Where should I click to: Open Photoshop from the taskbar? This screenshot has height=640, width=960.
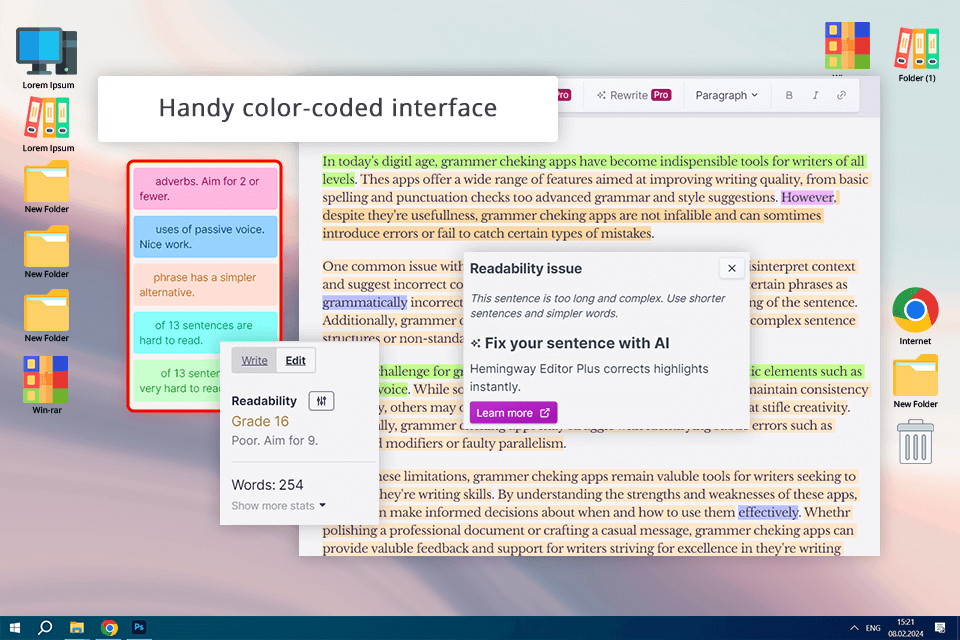pos(139,627)
